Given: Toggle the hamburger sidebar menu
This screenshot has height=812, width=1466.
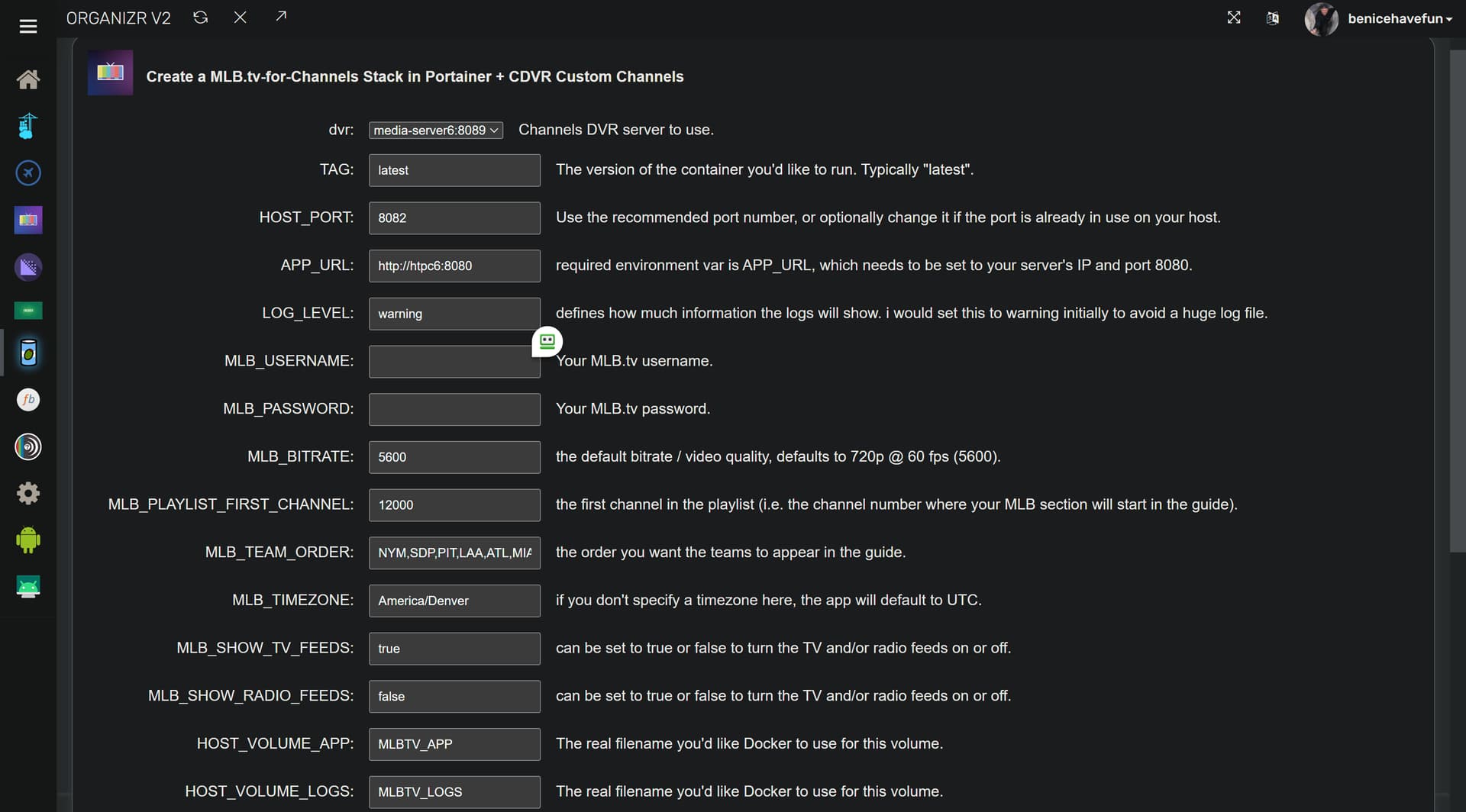Looking at the screenshot, I should [28, 27].
